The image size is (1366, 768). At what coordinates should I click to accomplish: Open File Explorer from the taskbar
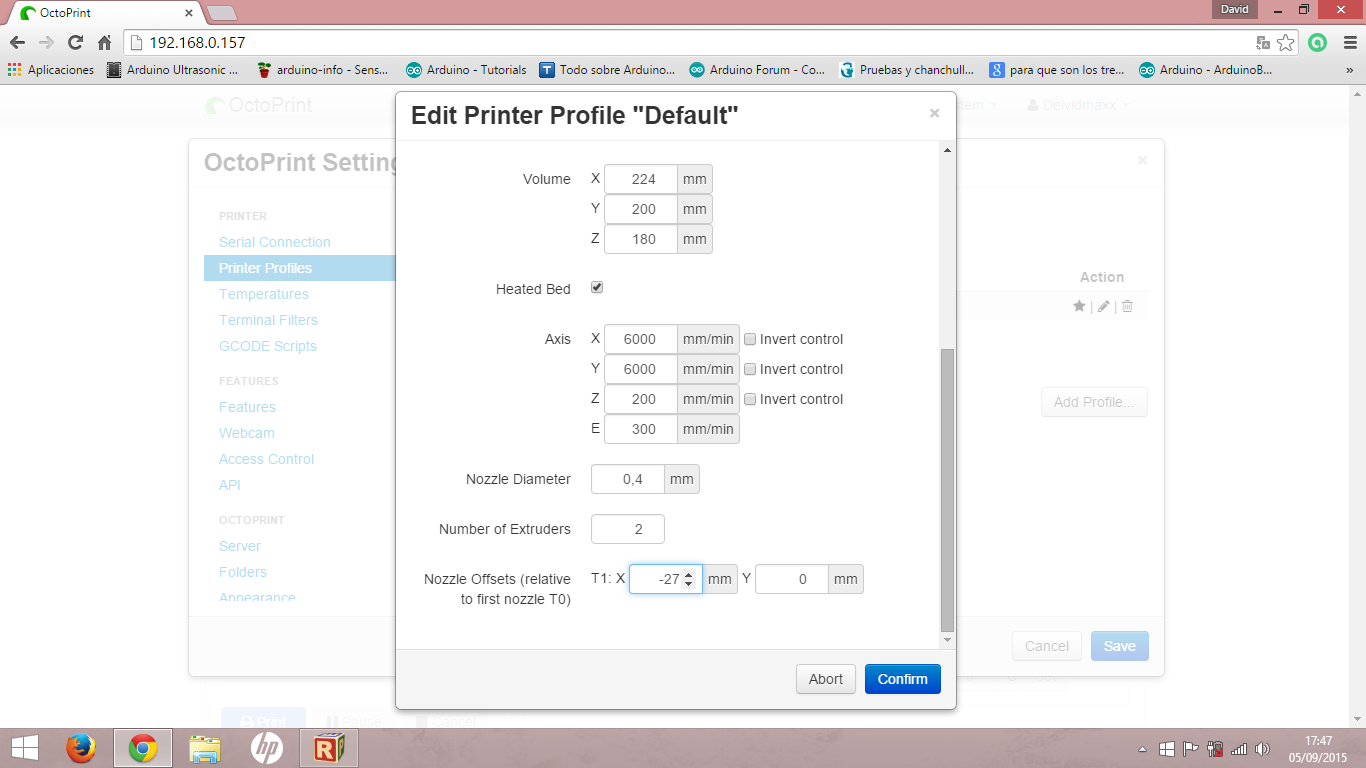[205, 748]
